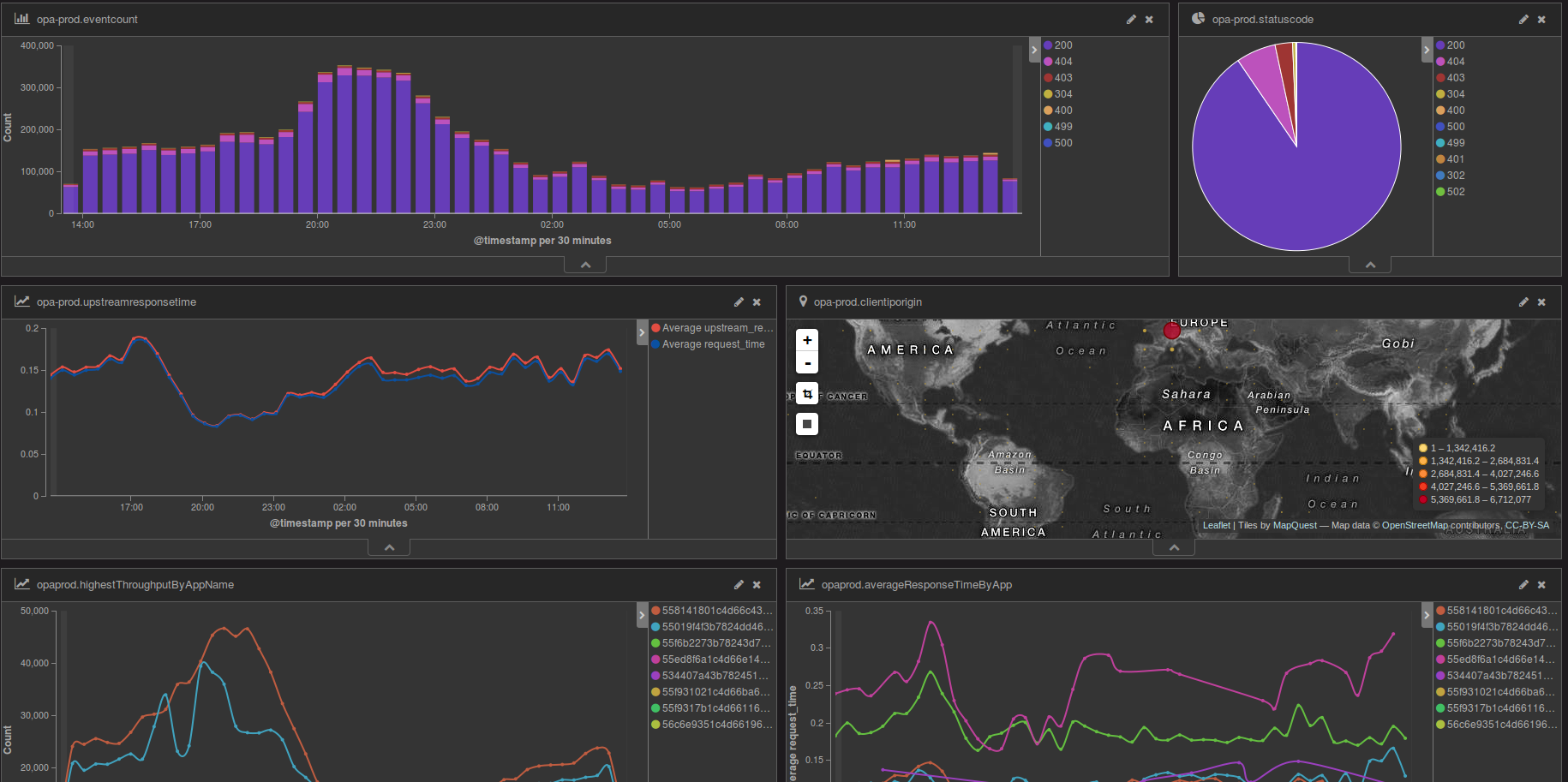Click the draw rectangle filter icon on map
This screenshot has height=782, width=1568.
807,424
